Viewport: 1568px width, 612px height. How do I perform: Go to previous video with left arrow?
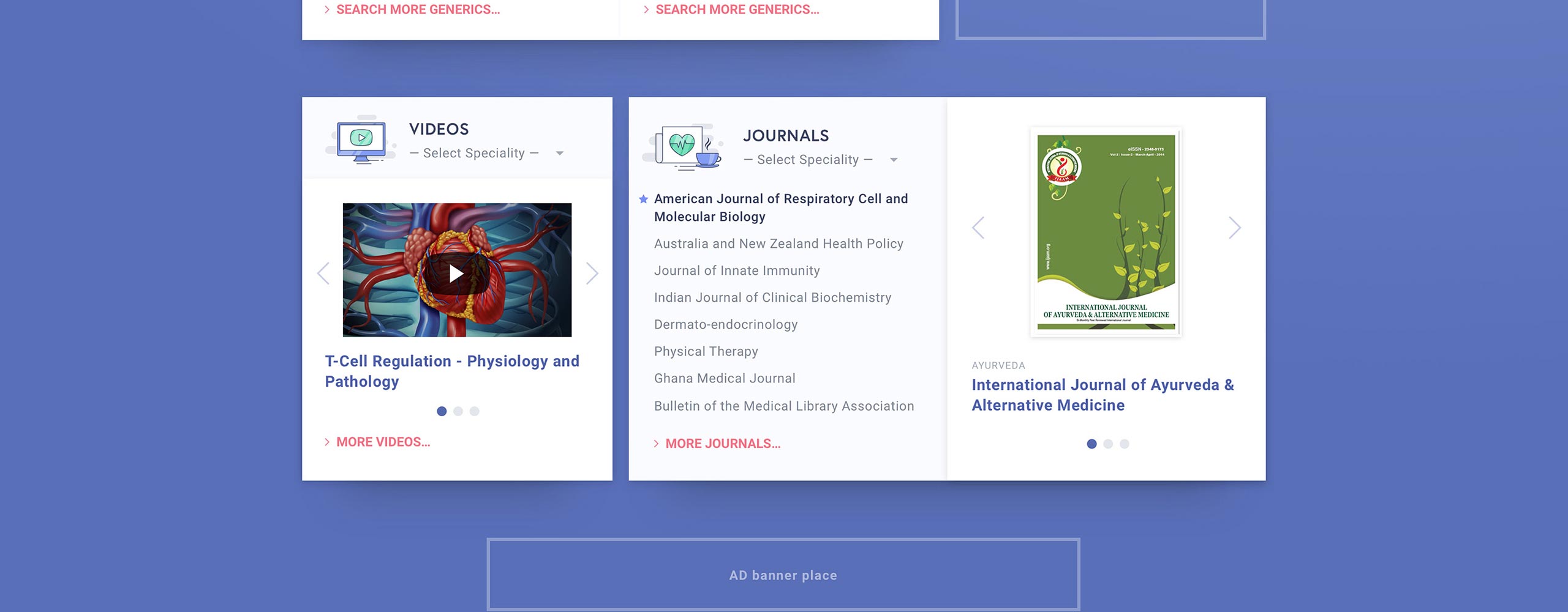click(323, 273)
